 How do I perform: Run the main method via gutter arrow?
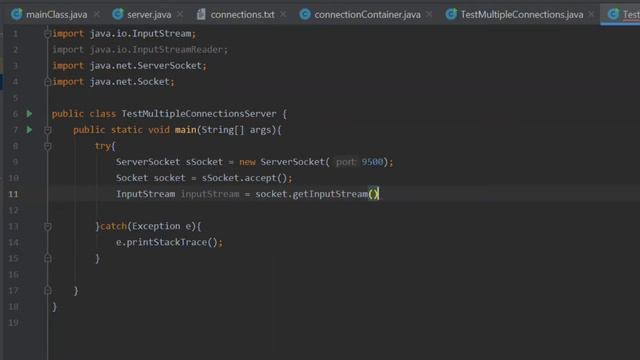pos(29,130)
